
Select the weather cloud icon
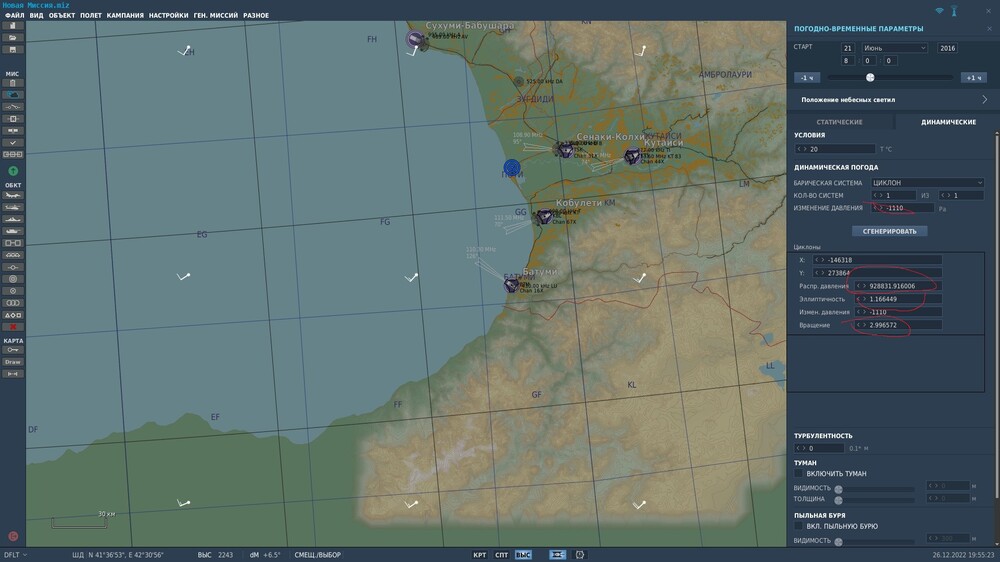pyautogui.click(x=13, y=95)
